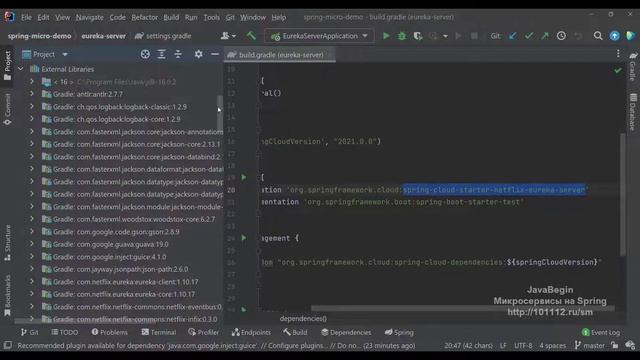Viewport: 640px width, 360px height.
Task: Open the user account icon dropdown
Action: [228, 36]
